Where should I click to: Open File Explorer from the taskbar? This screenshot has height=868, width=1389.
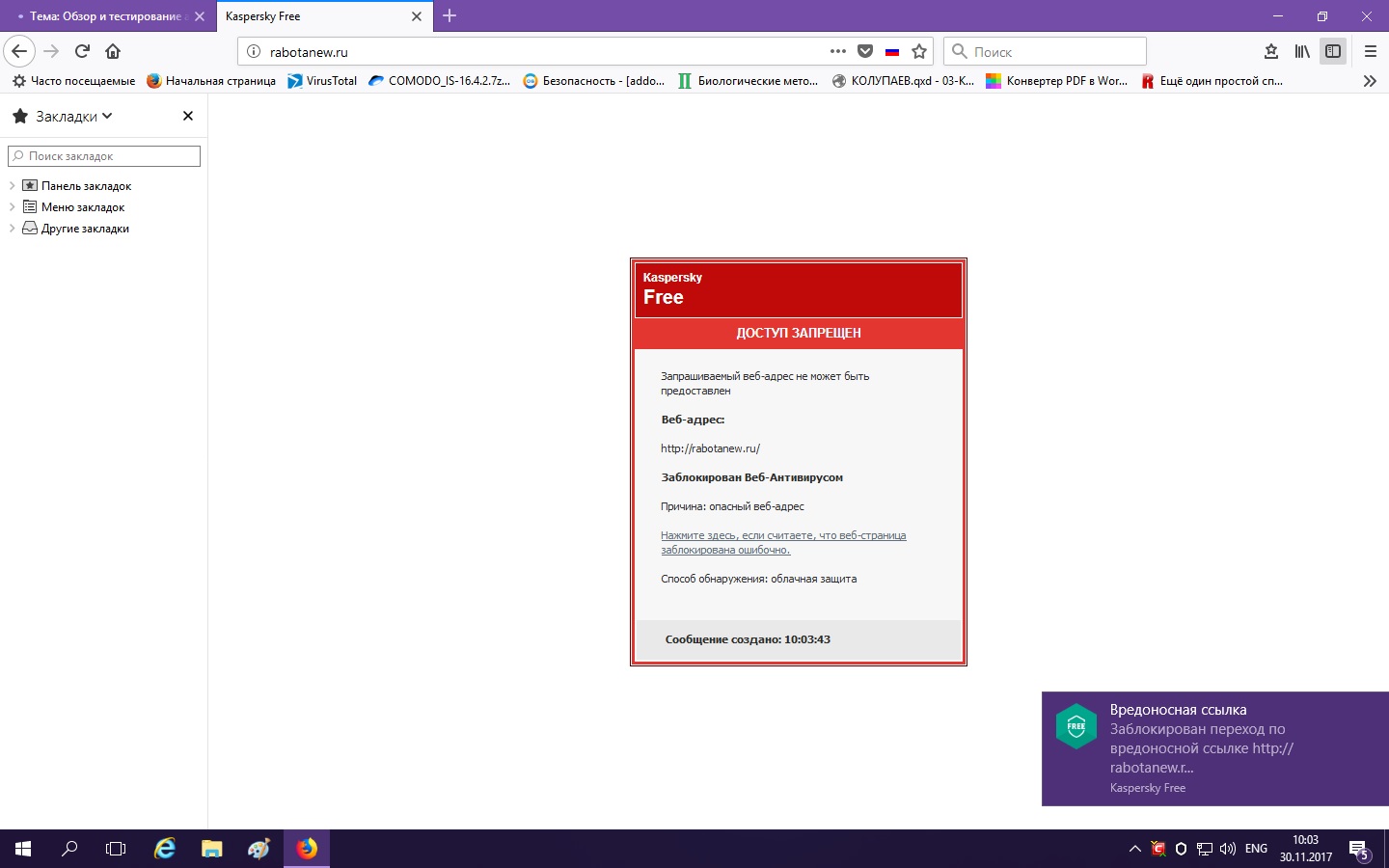211,849
